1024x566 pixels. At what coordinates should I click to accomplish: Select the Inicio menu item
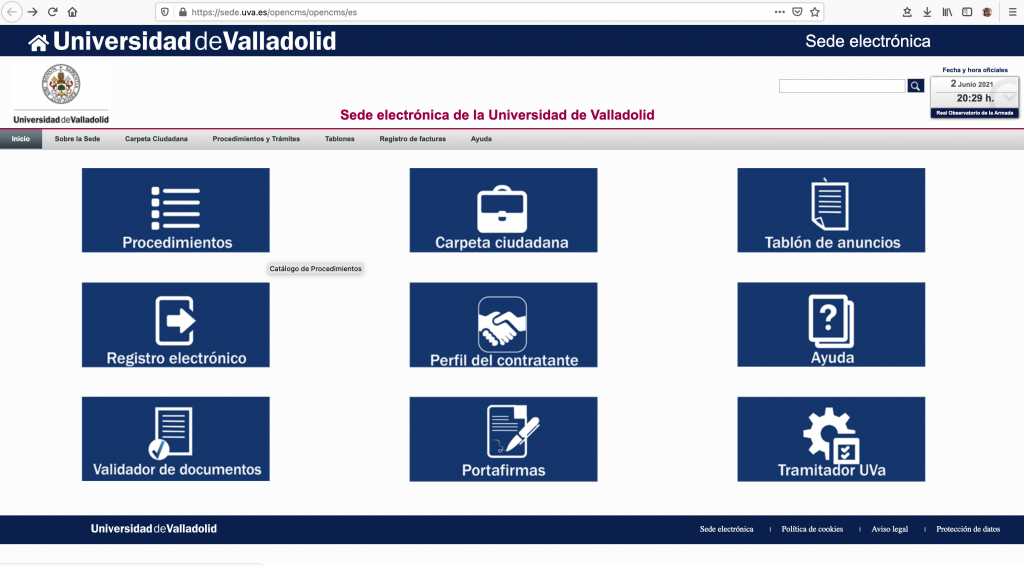(x=21, y=138)
